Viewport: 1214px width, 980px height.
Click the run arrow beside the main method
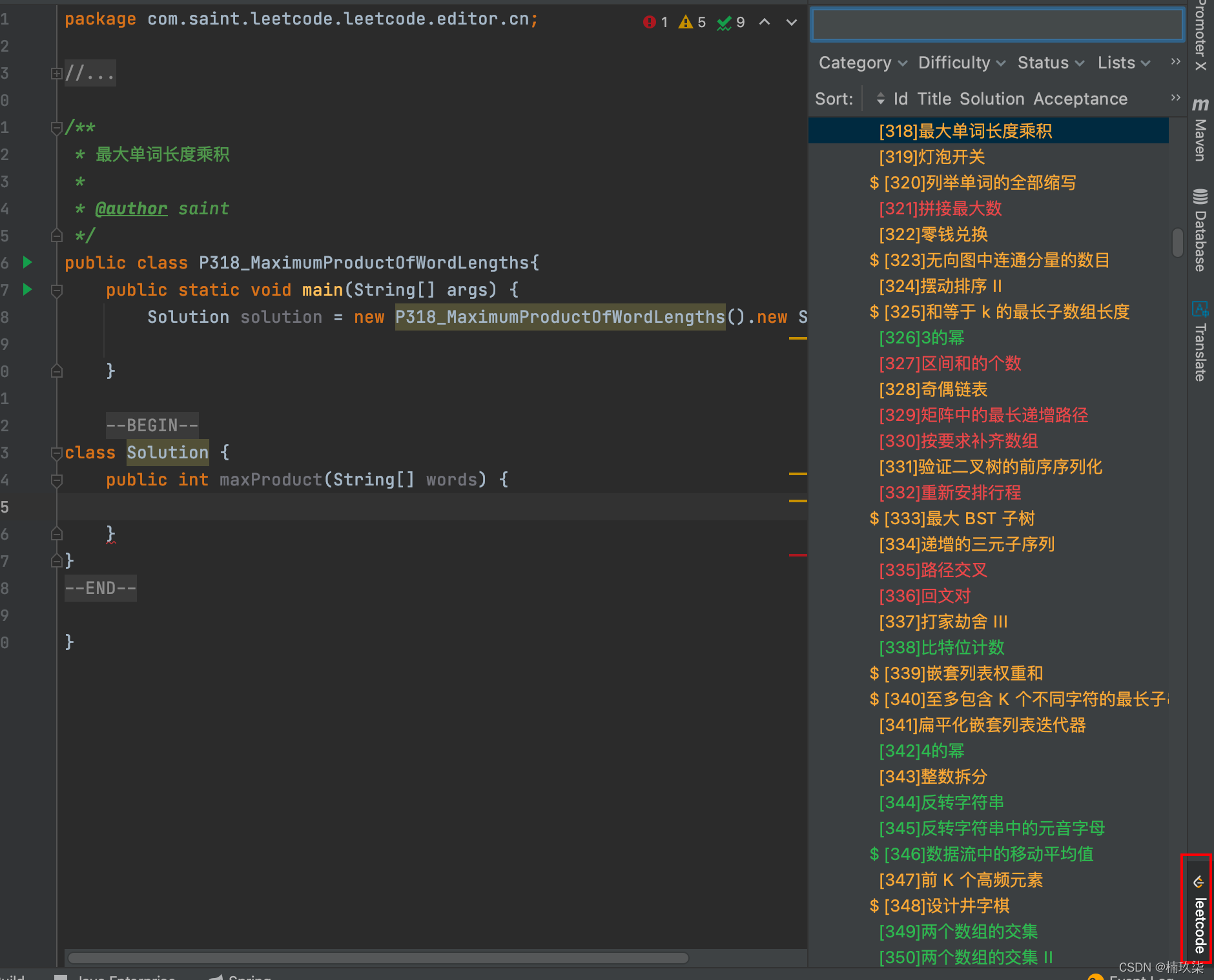[x=27, y=289]
